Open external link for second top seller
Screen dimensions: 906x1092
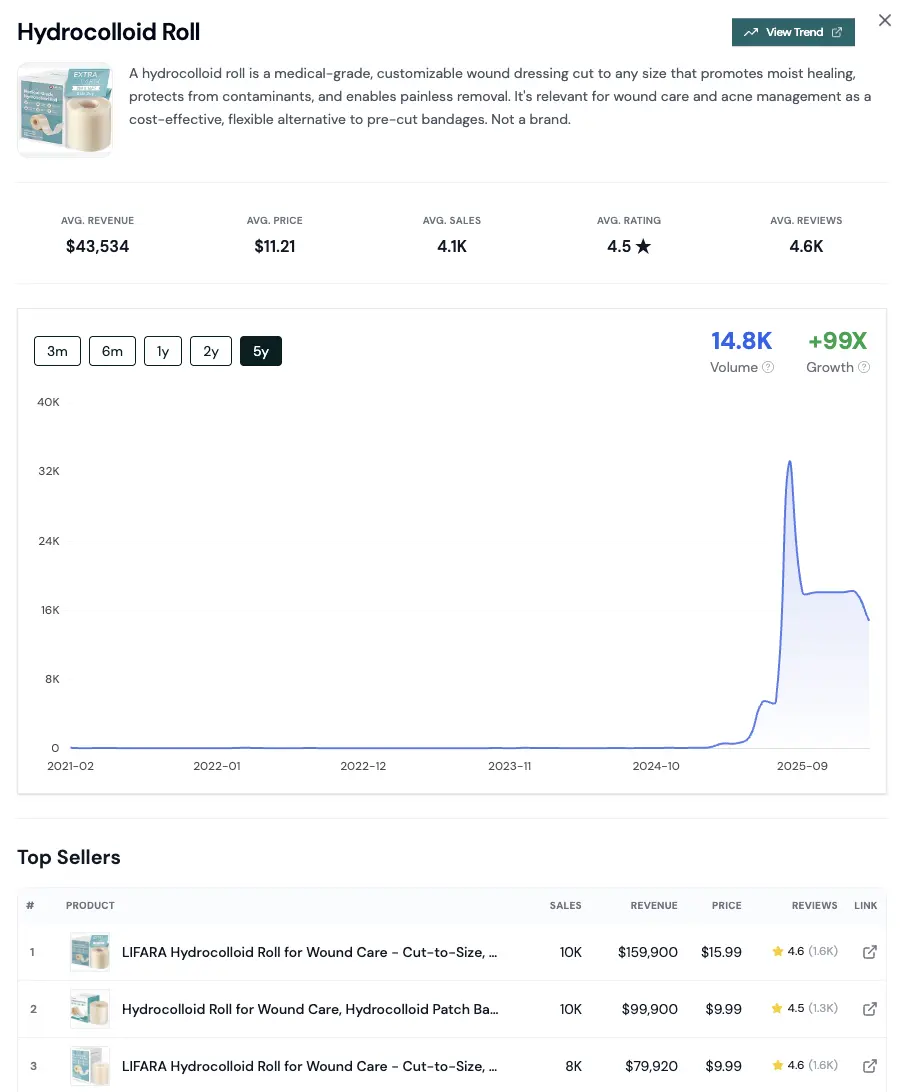pos(869,1009)
